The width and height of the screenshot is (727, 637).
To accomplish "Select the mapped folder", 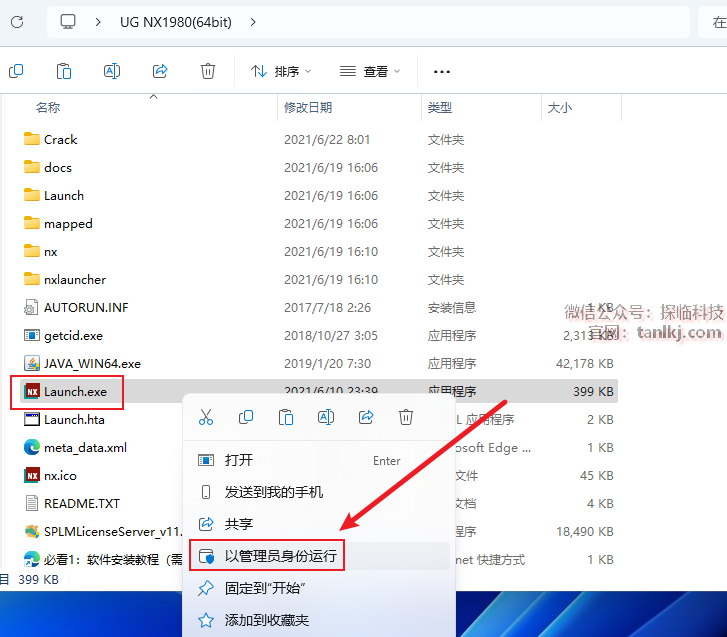I will 68,223.
